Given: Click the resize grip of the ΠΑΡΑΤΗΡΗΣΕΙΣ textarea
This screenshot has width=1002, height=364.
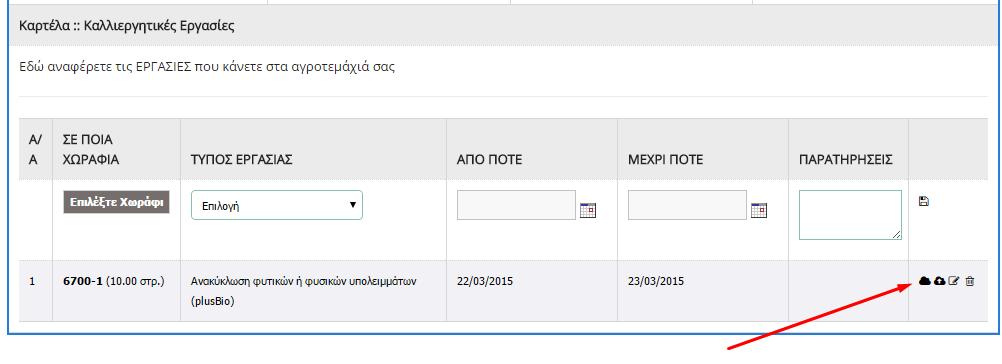Looking at the screenshot, I should coord(897,235).
